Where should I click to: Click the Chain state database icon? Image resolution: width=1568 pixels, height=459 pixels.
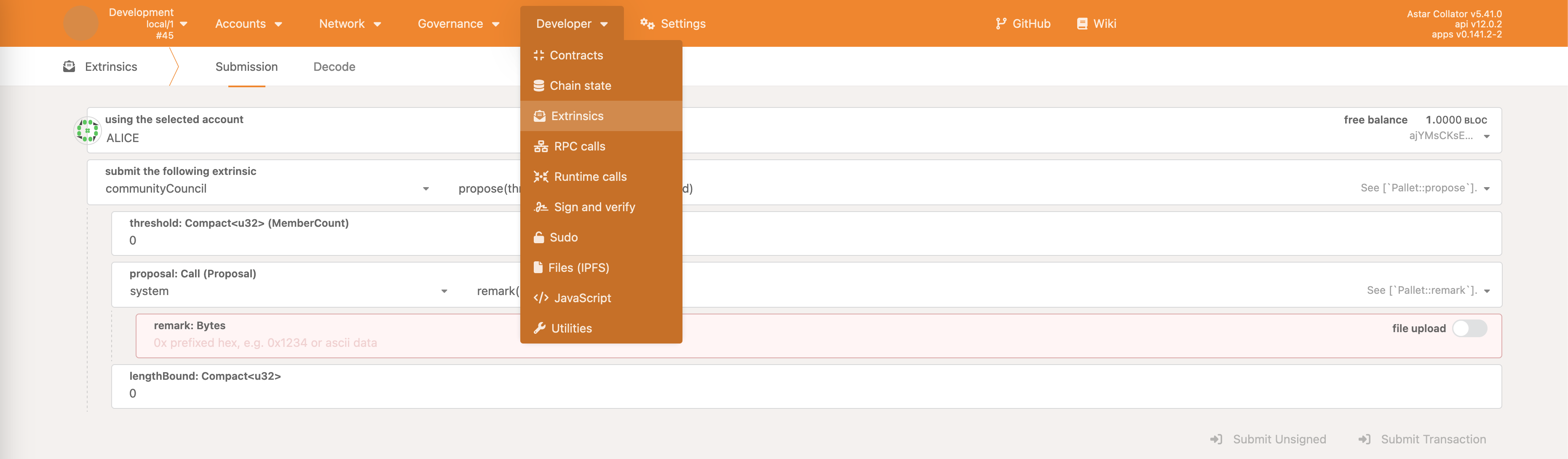(538, 86)
